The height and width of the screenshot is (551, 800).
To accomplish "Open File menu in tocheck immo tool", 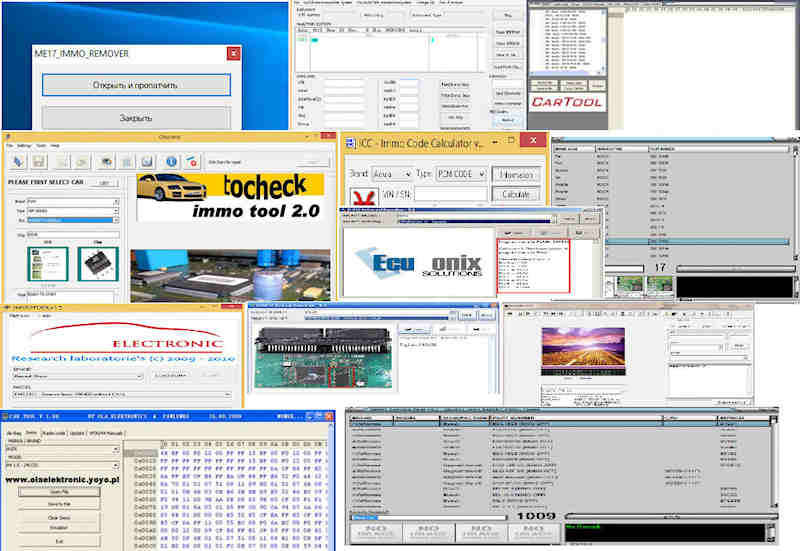I will pyautogui.click(x=10, y=146).
